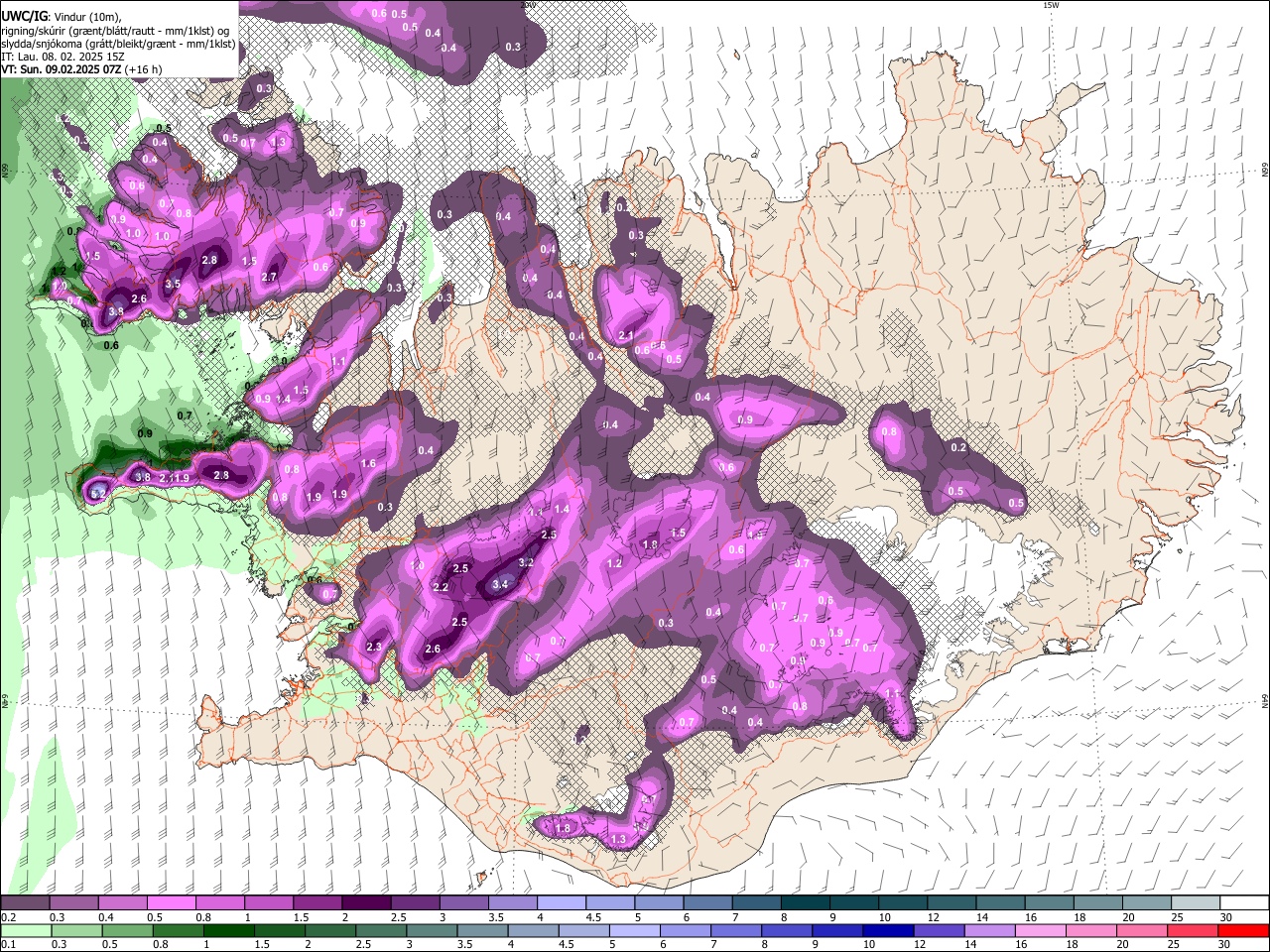
Task: Click the 3.2 snowfall value on map
Action: coord(527,563)
